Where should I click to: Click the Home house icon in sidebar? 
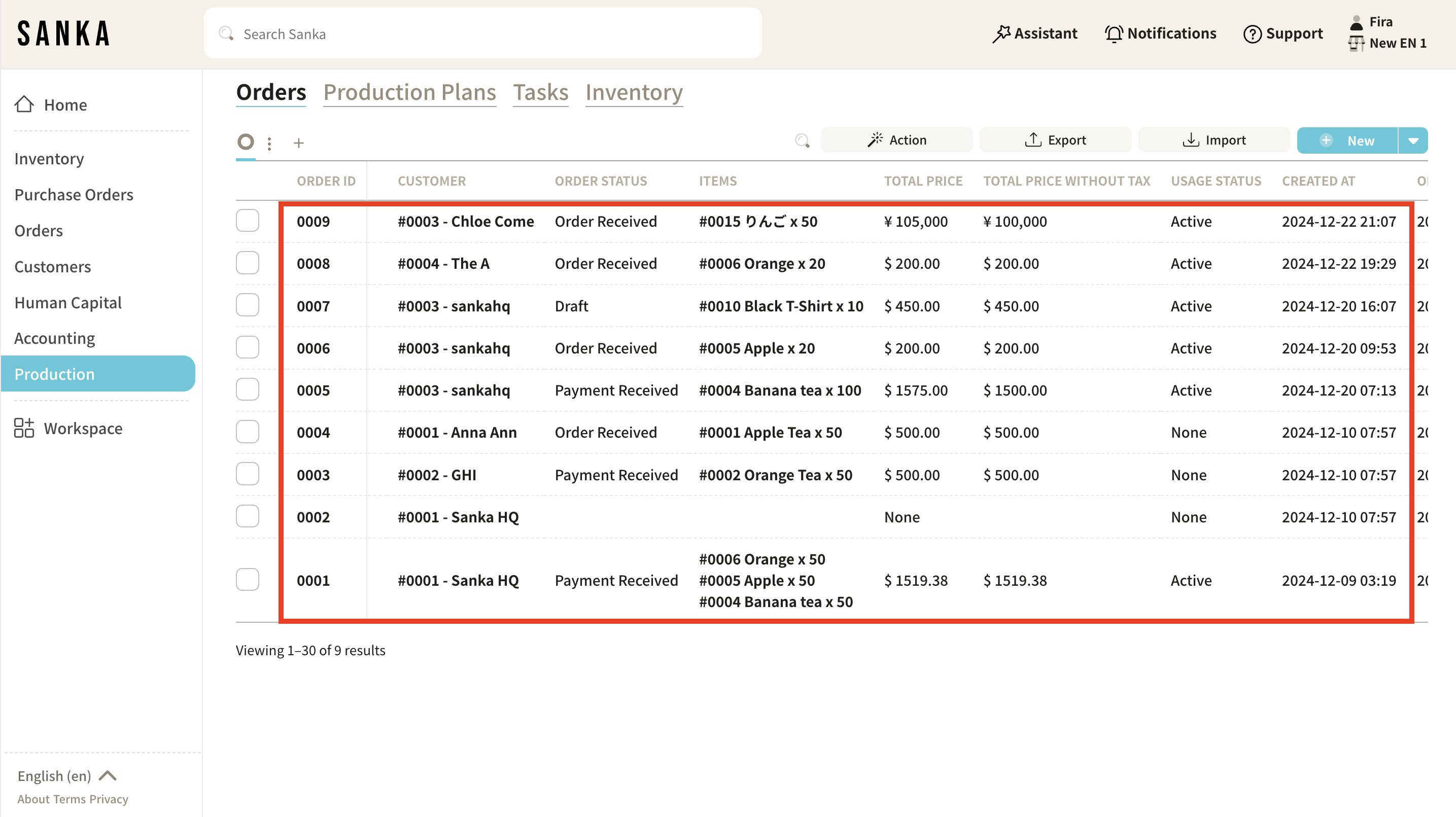tap(24, 104)
